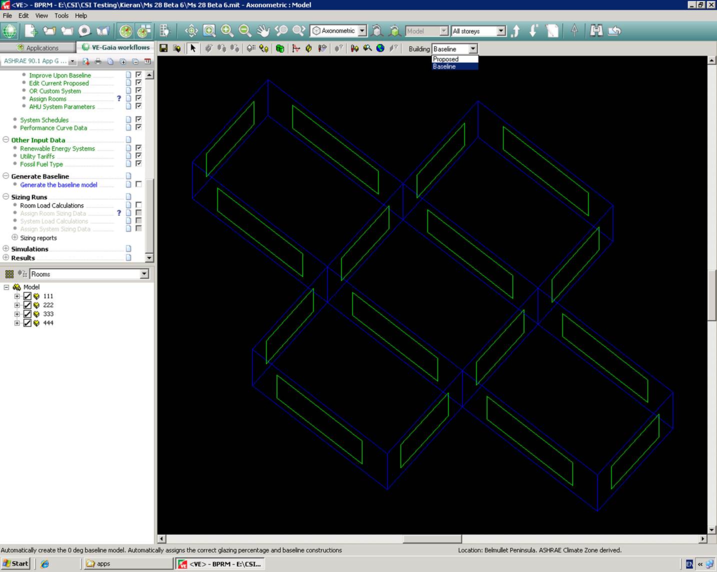The width and height of the screenshot is (717, 572).
Task: Click the question mark beside Assign Rooms
Action: tap(119, 98)
